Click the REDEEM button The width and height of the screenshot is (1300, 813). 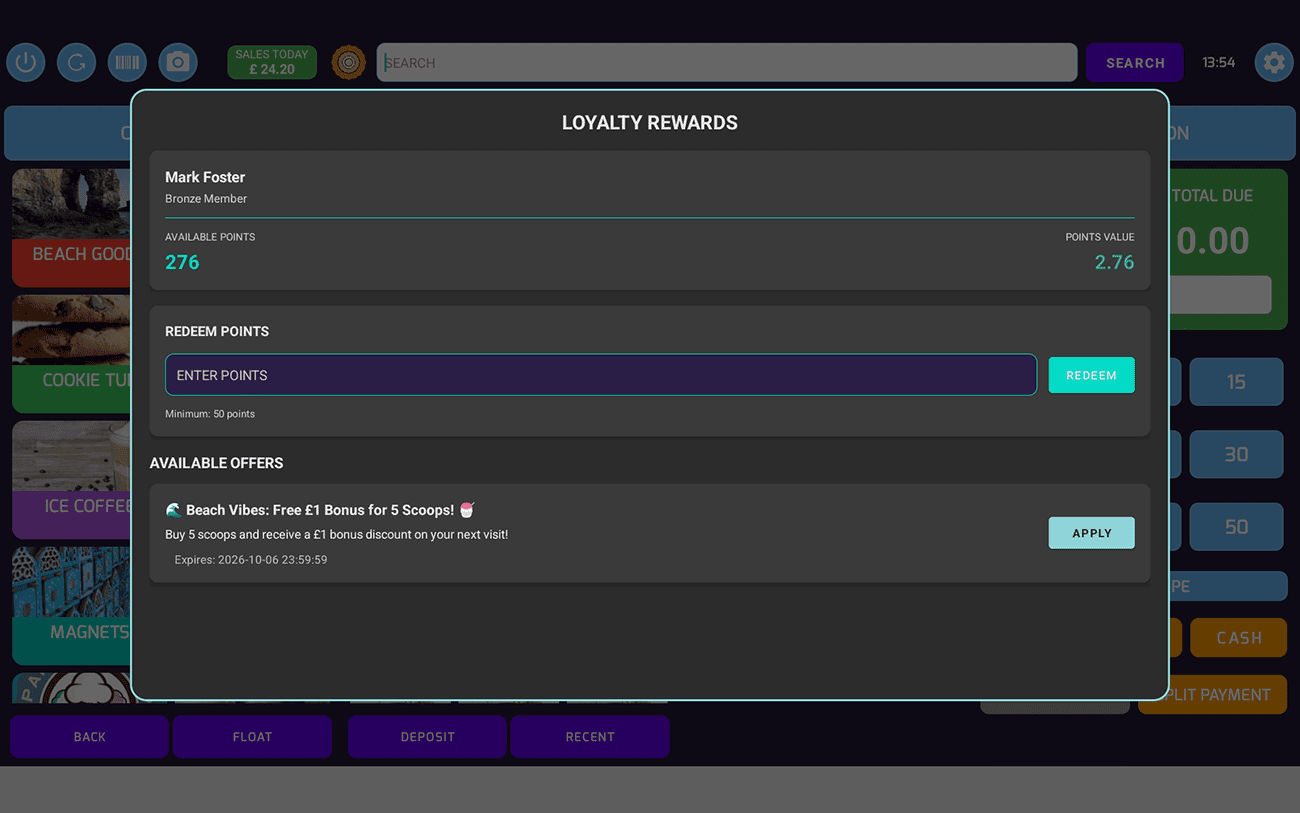(x=1091, y=375)
